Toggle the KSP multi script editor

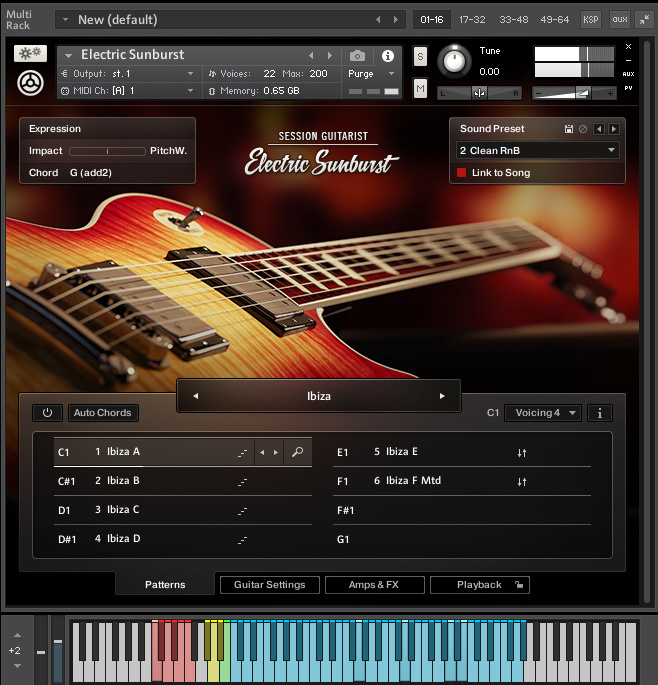click(x=591, y=20)
